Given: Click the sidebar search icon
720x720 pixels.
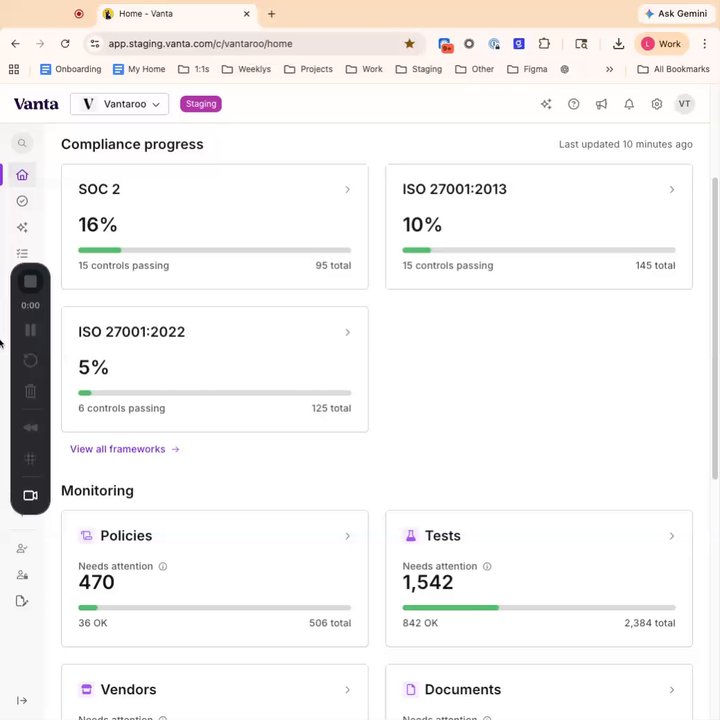Looking at the screenshot, I should pyautogui.click(x=22, y=143).
